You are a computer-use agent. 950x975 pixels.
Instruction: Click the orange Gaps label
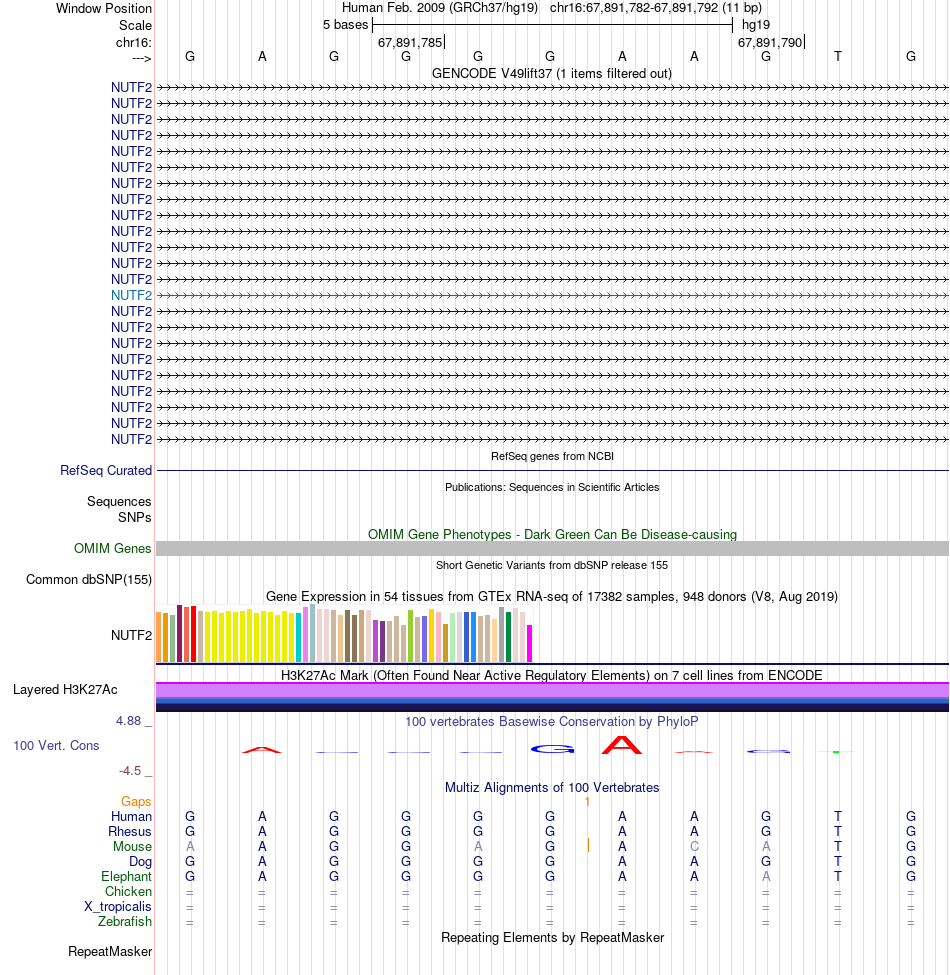point(136,802)
